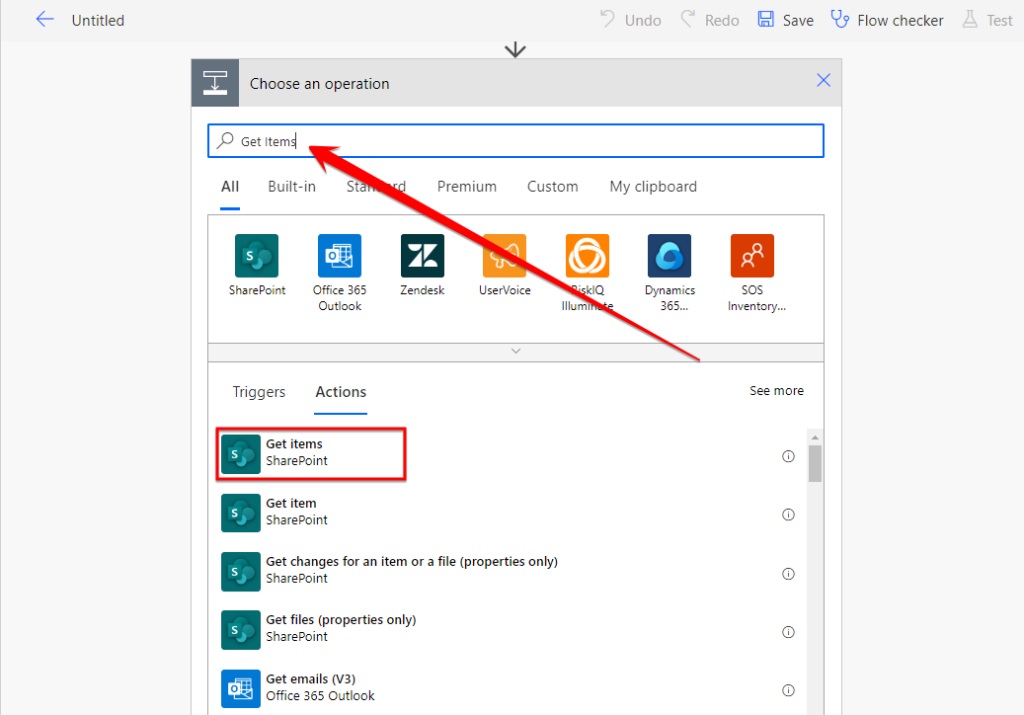The width and height of the screenshot is (1024, 715).
Task: Click the Get Items search field
Action: (x=515, y=140)
